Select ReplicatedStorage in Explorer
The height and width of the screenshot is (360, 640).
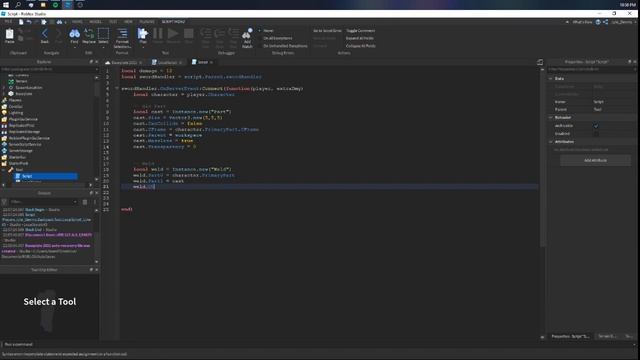[x=24, y=132]
